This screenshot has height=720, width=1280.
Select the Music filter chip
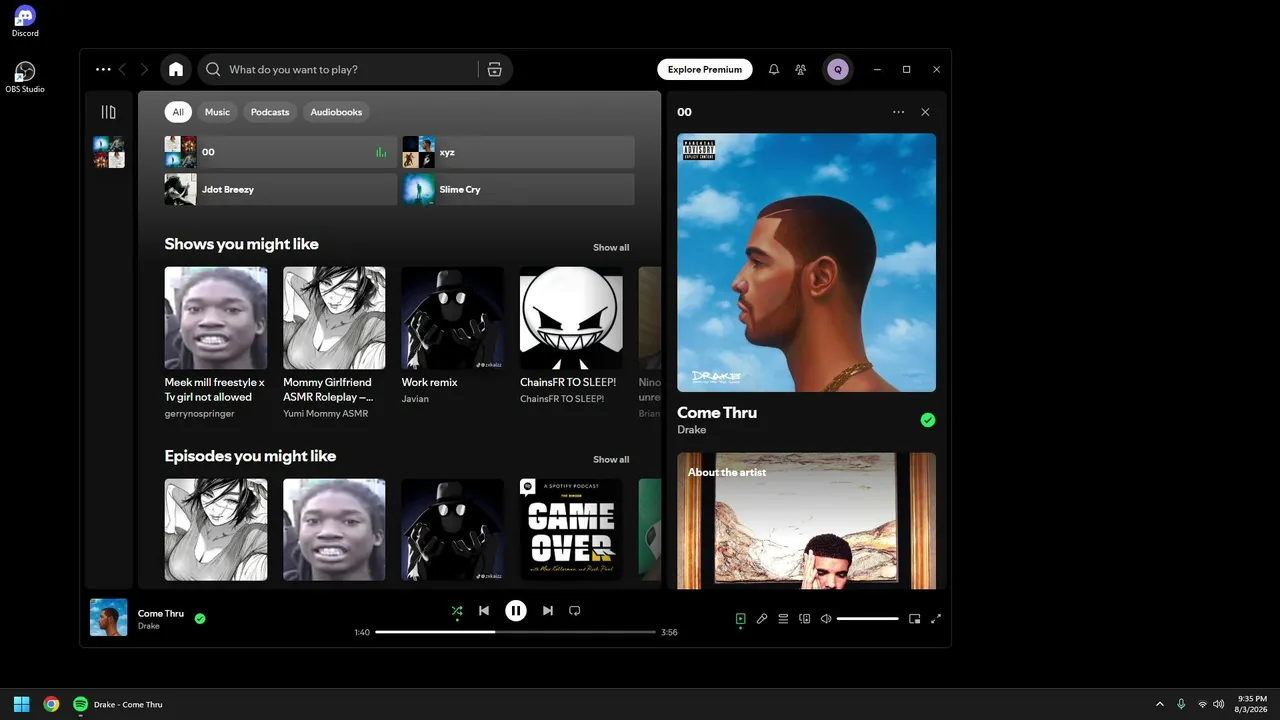click(x=217, y=112)
